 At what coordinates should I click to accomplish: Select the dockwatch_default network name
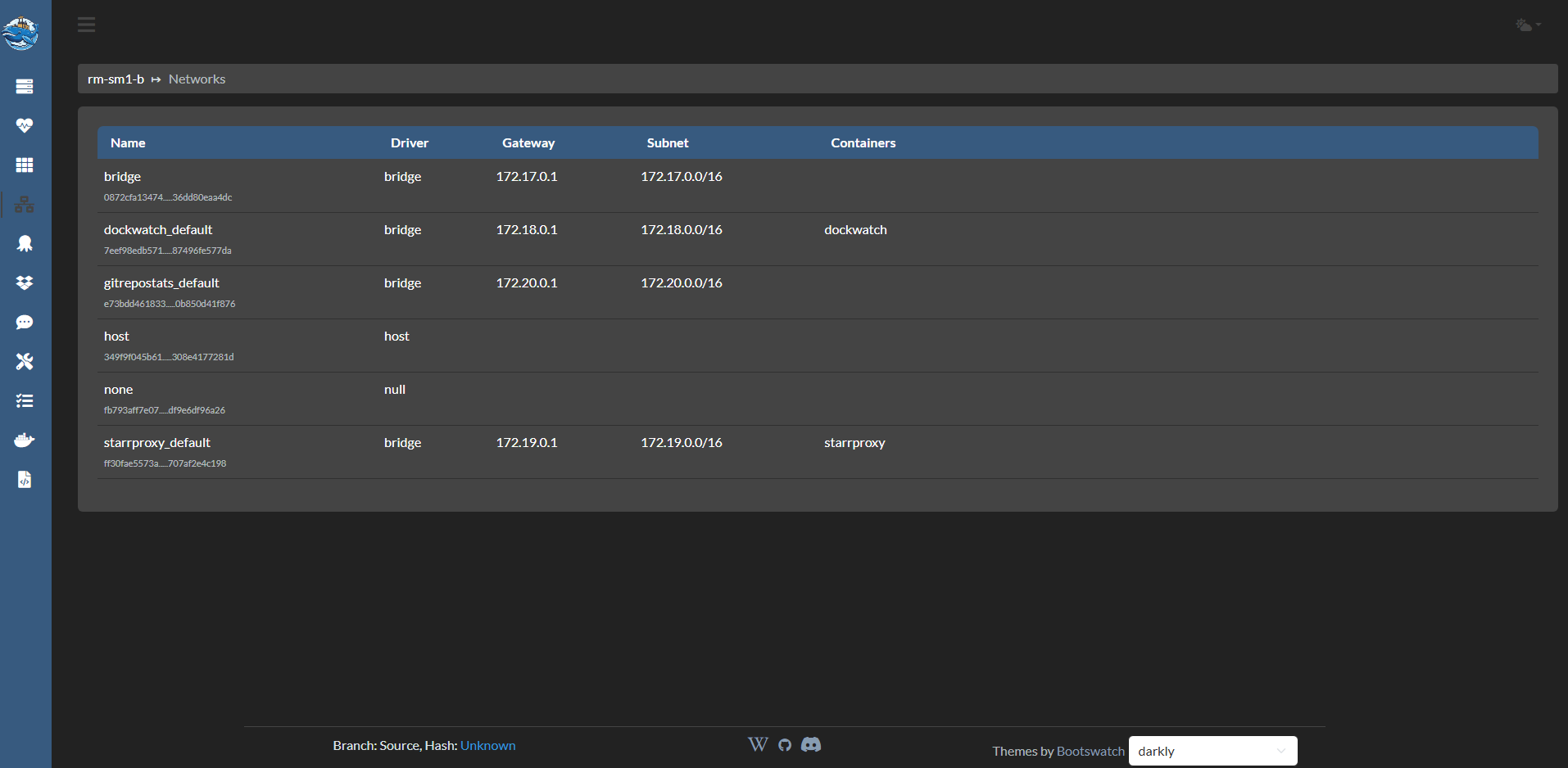pyautogui.click(x=158, y=229)
